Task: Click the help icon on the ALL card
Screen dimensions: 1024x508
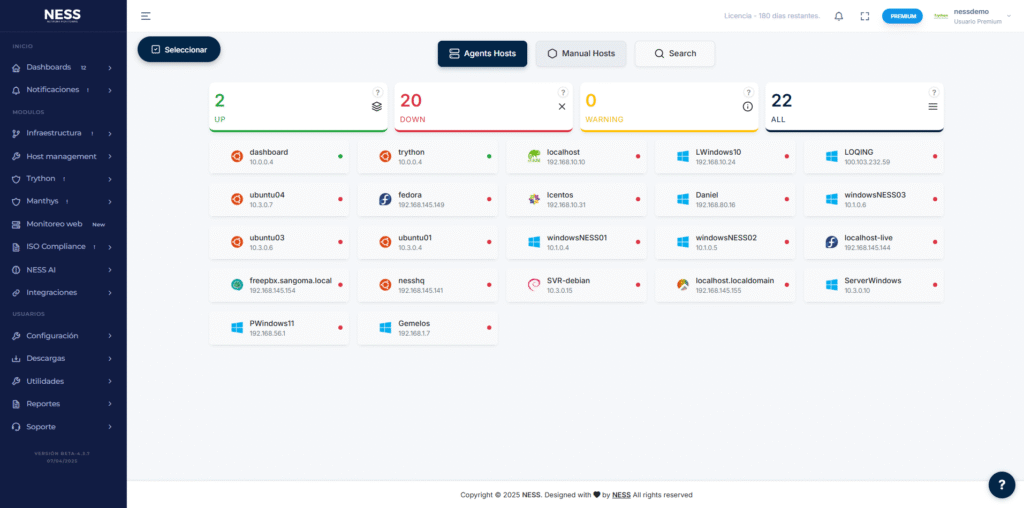Action: click(934, 93)
